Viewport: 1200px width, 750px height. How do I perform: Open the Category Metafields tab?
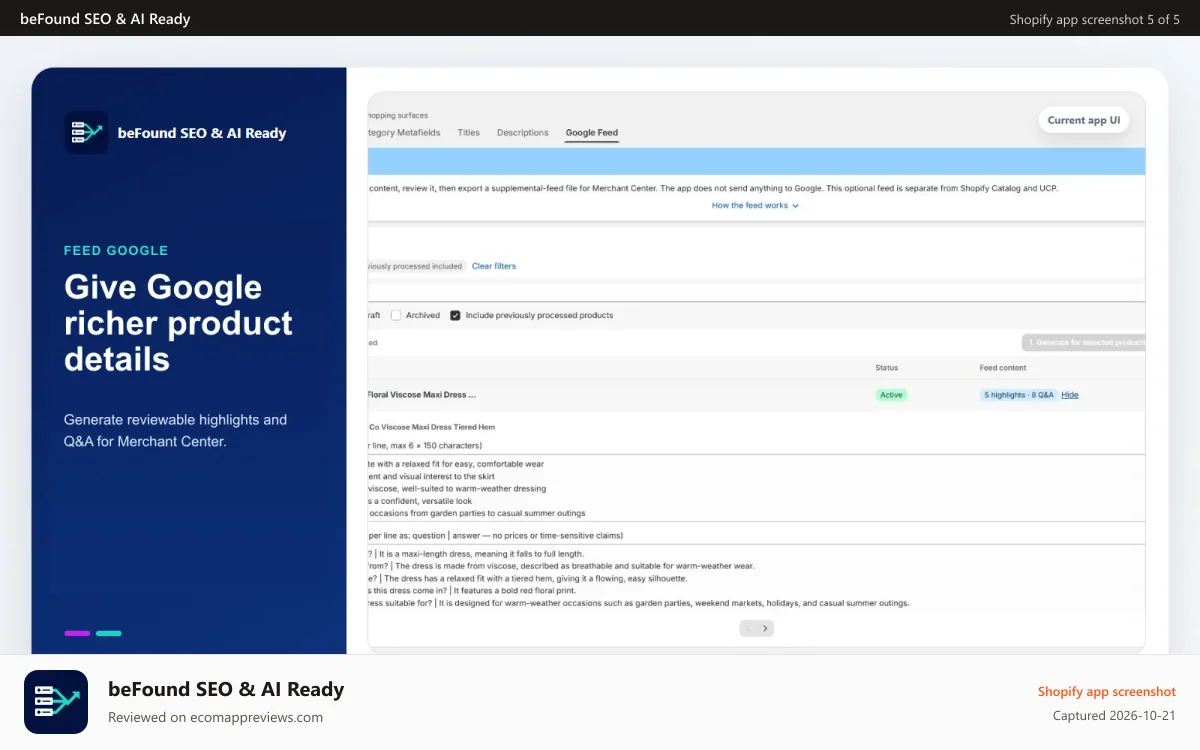click(404, 132)
